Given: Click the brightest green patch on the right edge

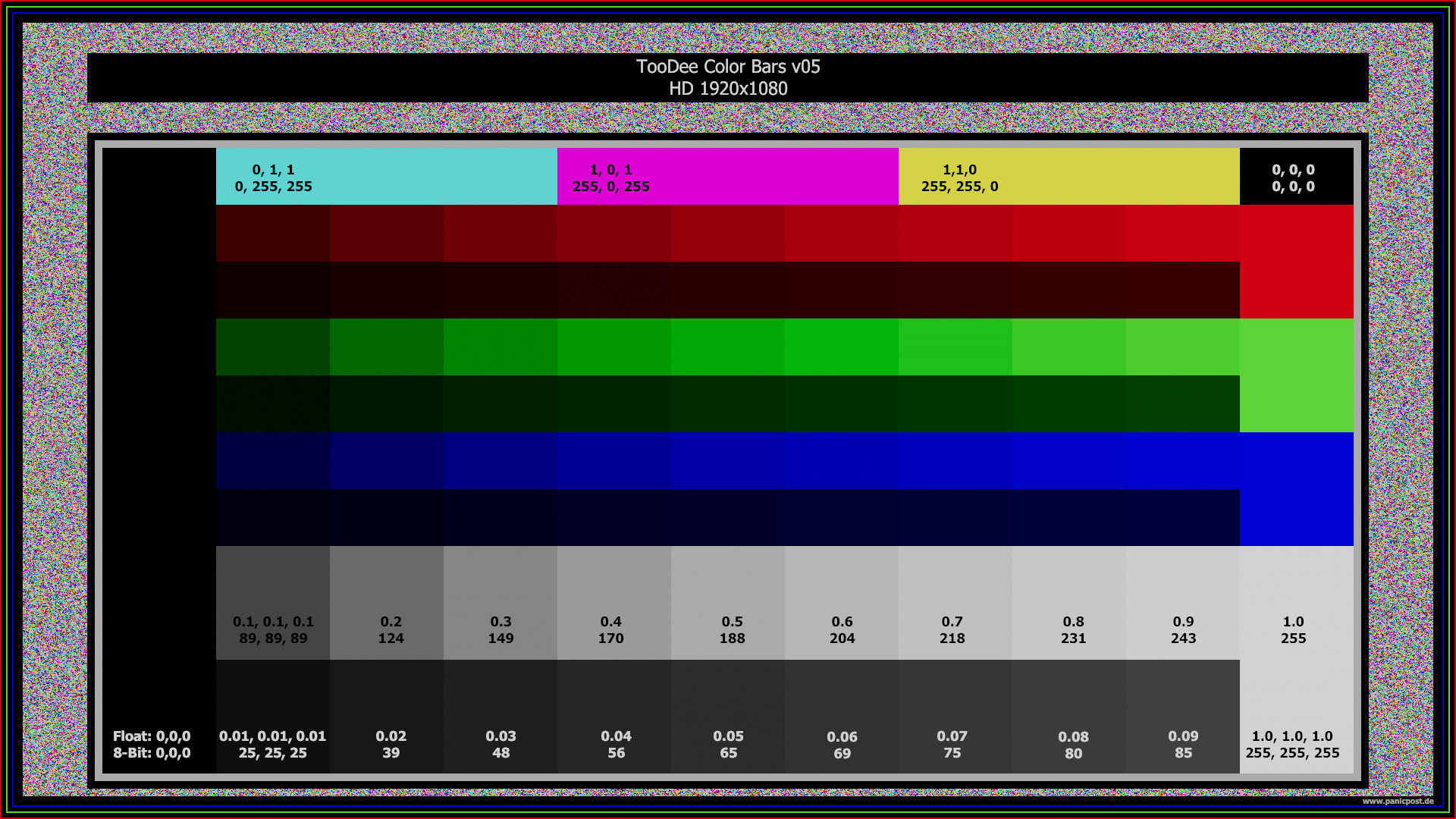Looking at the screenshot, I should coord(1297,375).
